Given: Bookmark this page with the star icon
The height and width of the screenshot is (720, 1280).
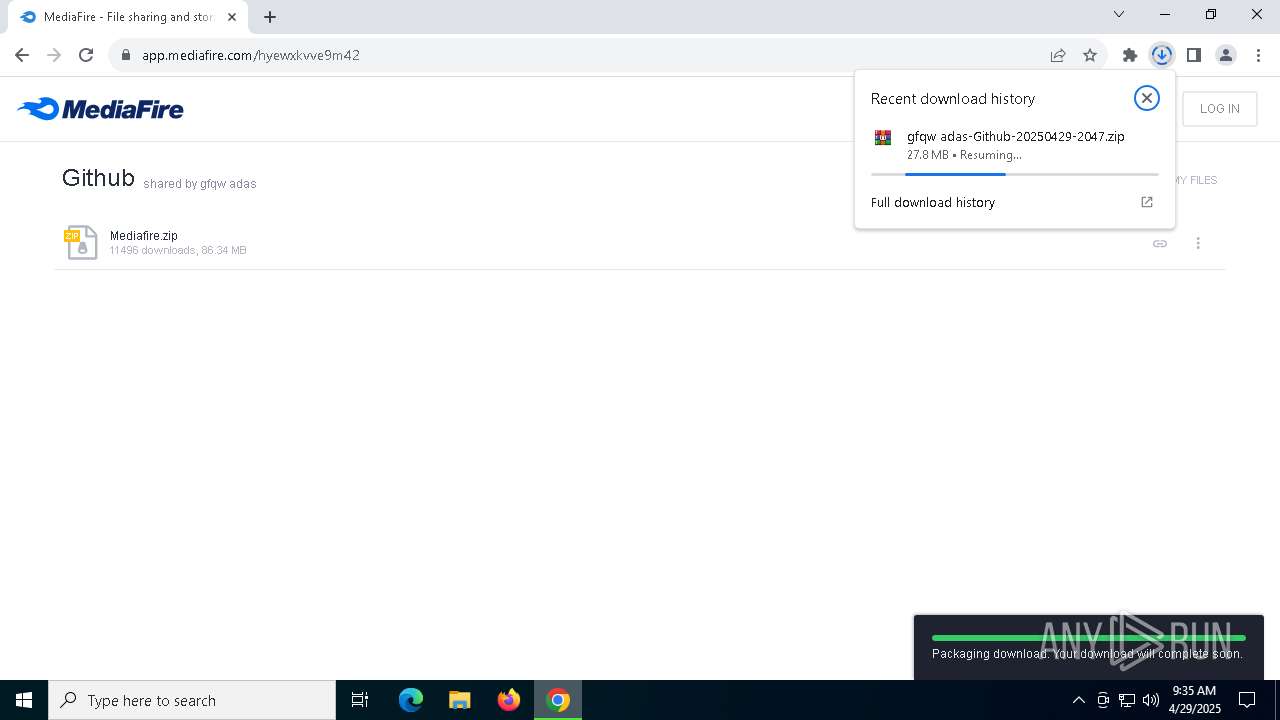Looking at the screenshot, I should point(1090,55).
